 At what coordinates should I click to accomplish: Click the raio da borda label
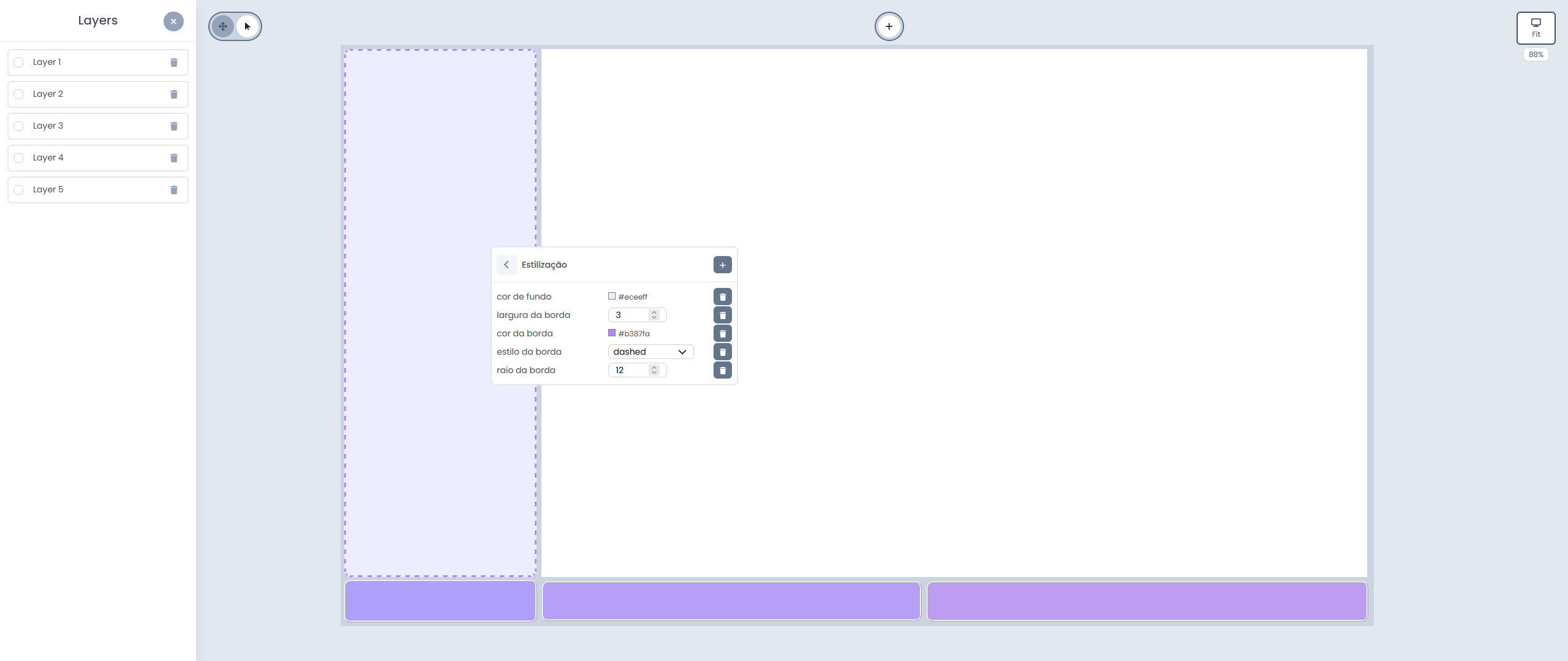coord(526,370)
